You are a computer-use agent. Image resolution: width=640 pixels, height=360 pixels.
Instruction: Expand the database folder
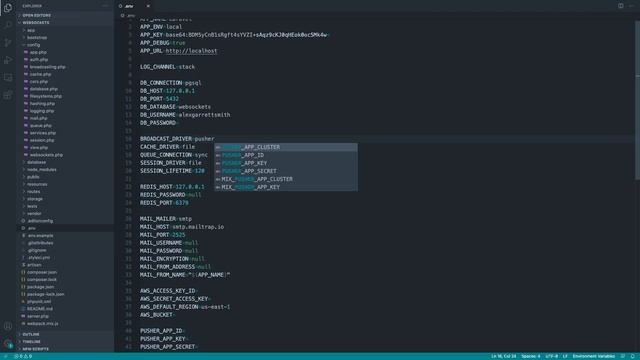[x=65, y=162]
